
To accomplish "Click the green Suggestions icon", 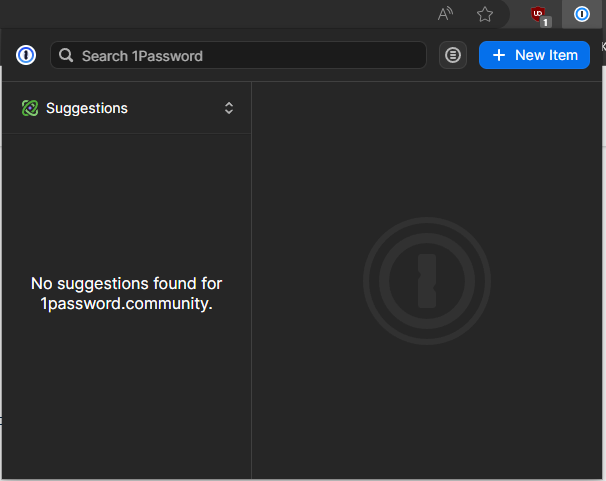I will 30,108.
